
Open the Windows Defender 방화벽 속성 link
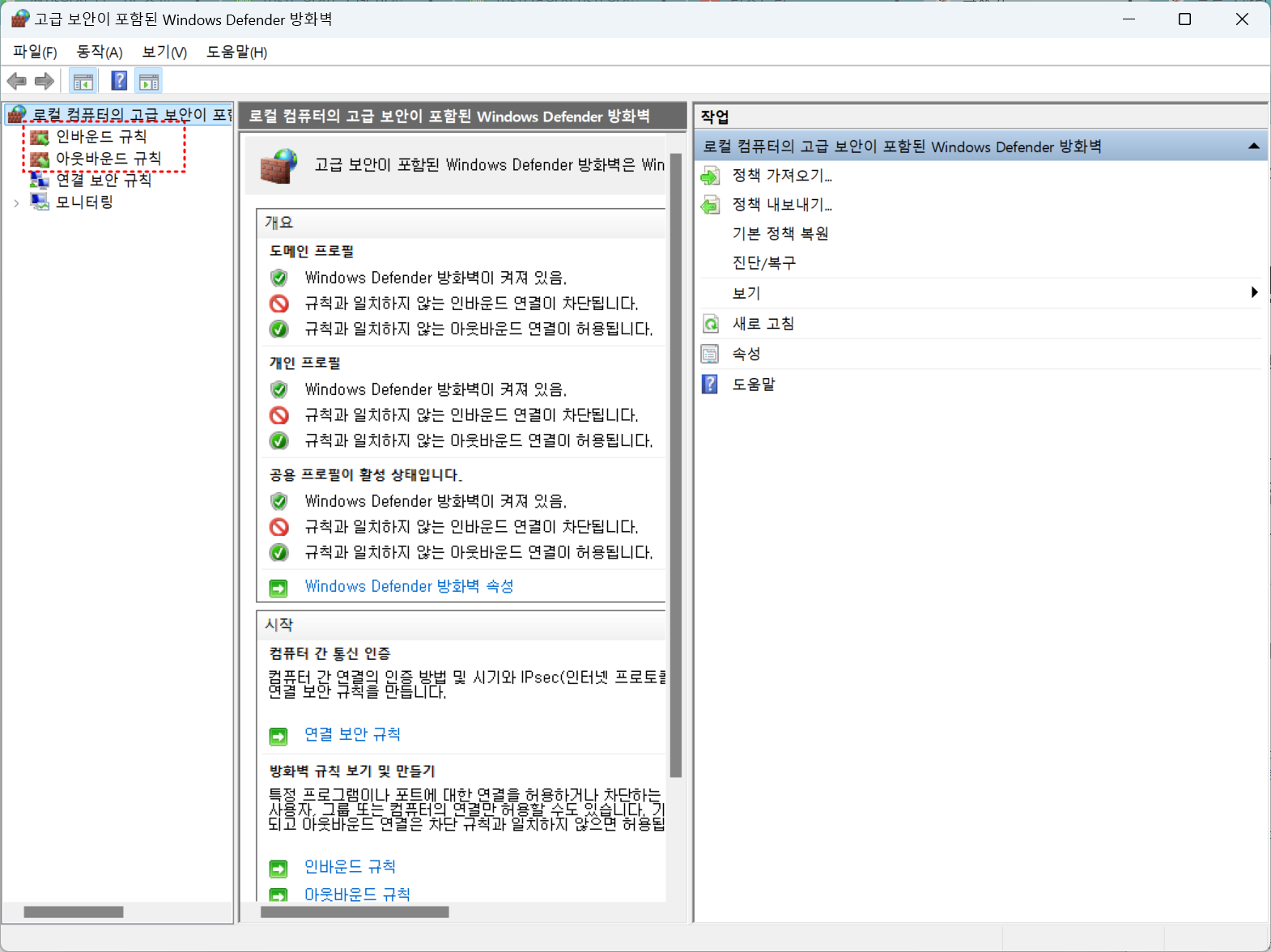(409, 586)
